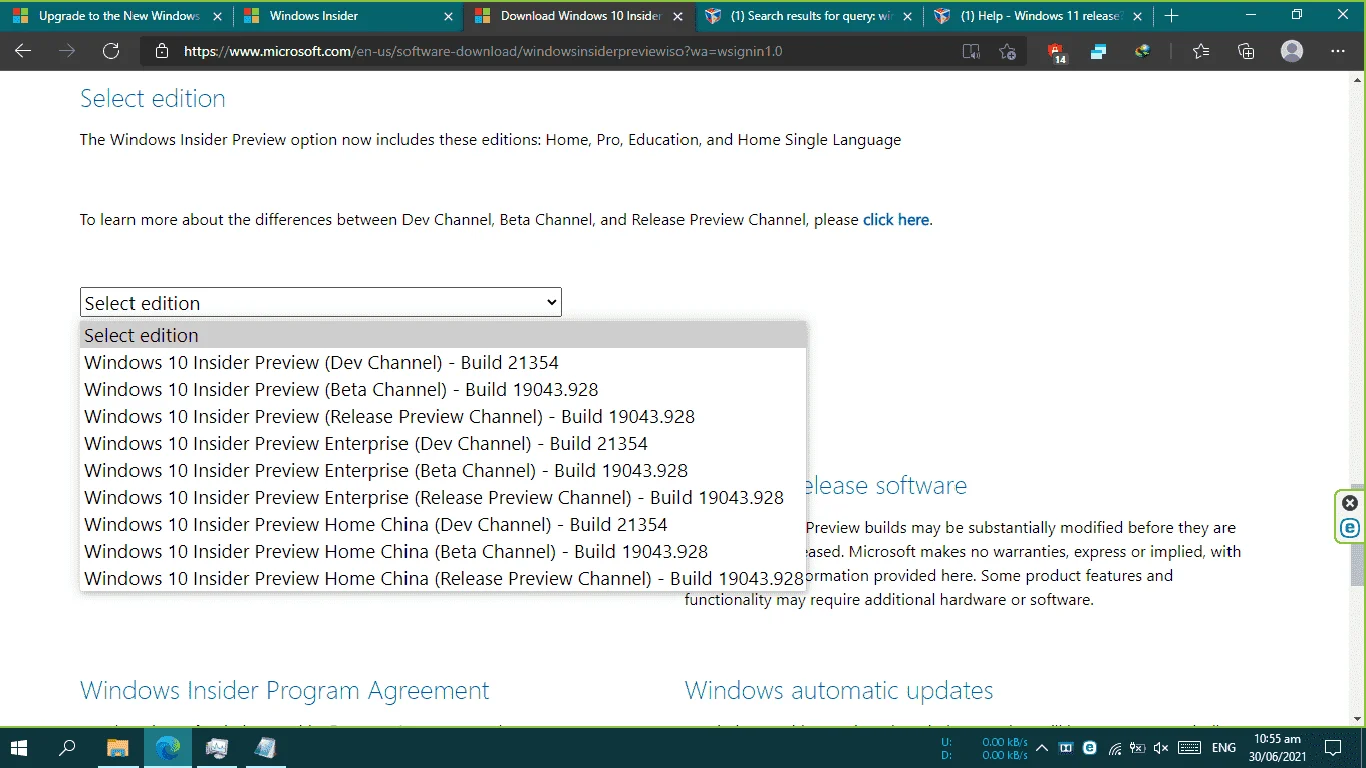Reload the current page

point(110,51)
